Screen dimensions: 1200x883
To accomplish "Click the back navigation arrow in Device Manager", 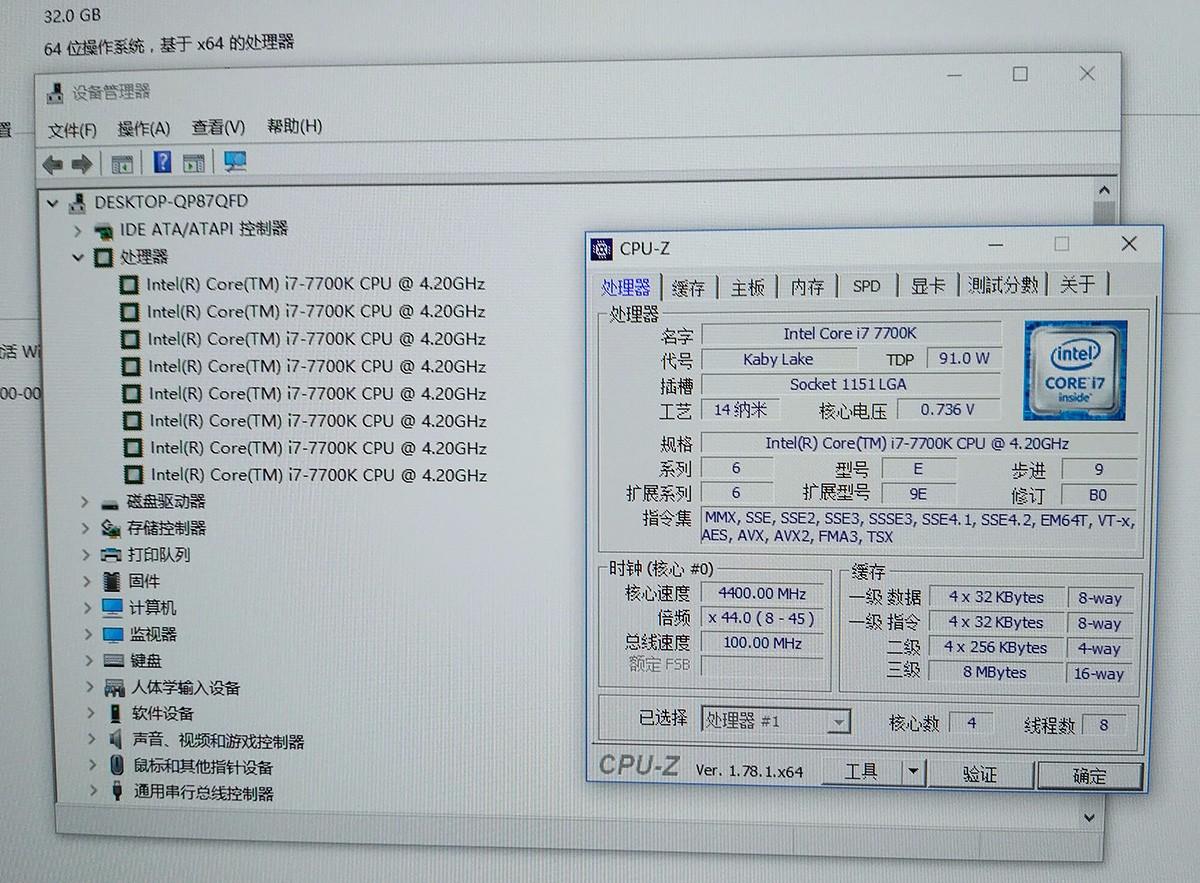I will [54, 163].
